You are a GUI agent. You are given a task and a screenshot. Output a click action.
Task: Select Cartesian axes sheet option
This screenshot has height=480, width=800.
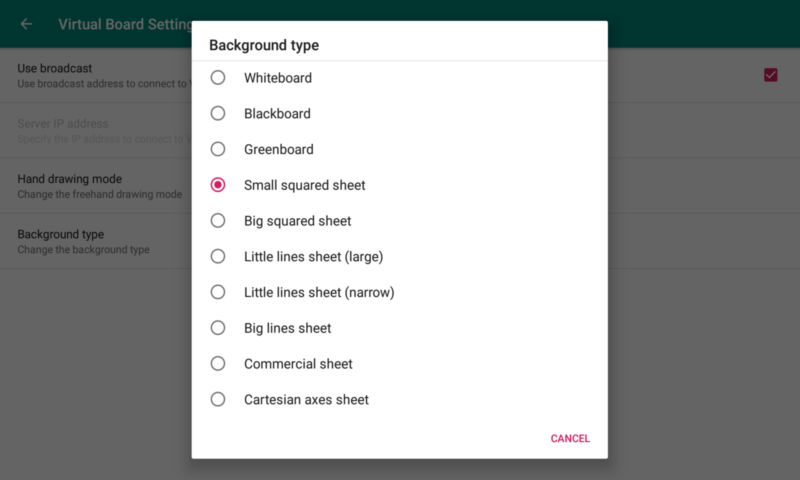[218, 400]
